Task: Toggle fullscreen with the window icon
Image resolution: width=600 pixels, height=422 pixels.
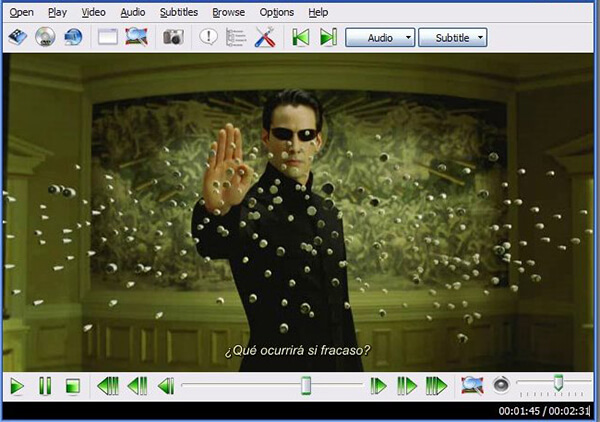Action: pyautogui.click(x=108, y=37)
